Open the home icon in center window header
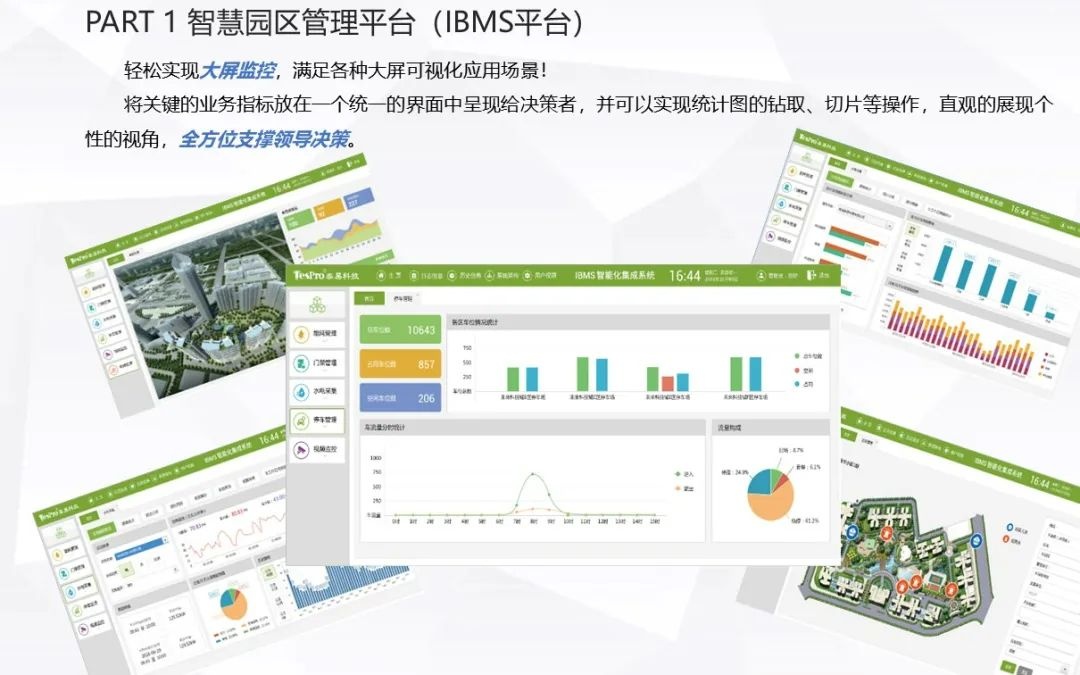1080x675 pixels. (381, 276)
